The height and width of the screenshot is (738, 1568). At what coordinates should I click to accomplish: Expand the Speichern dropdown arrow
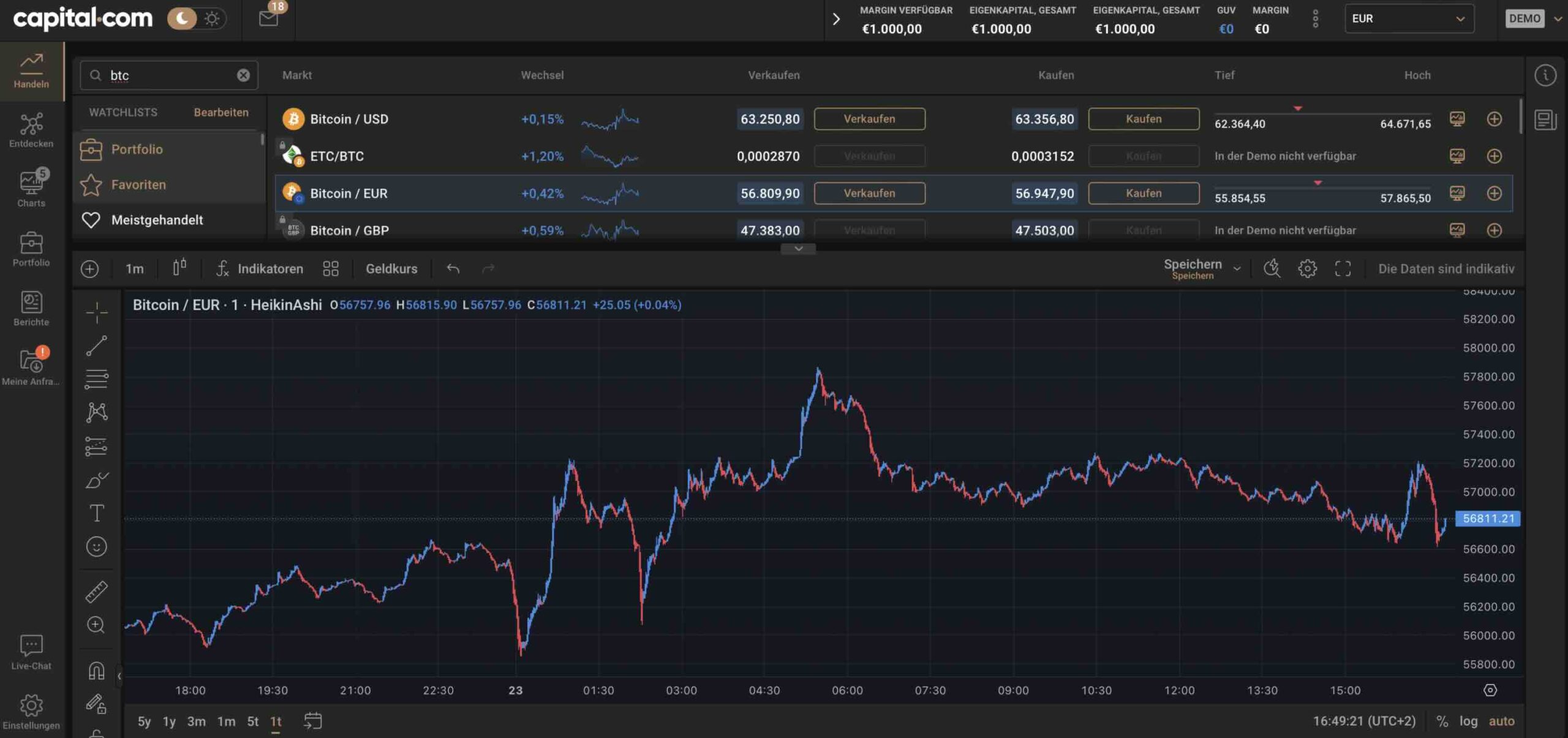tap(1237, 269)
